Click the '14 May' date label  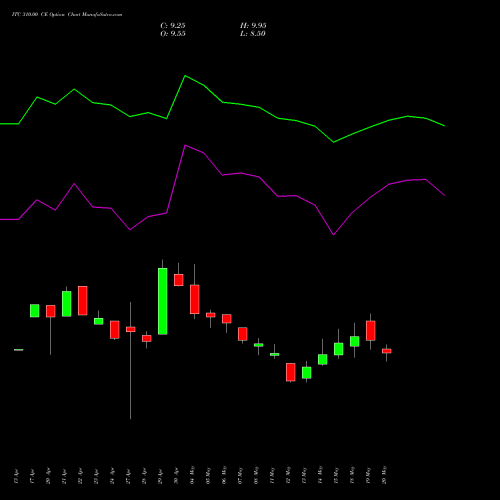[x=320, y=475]
